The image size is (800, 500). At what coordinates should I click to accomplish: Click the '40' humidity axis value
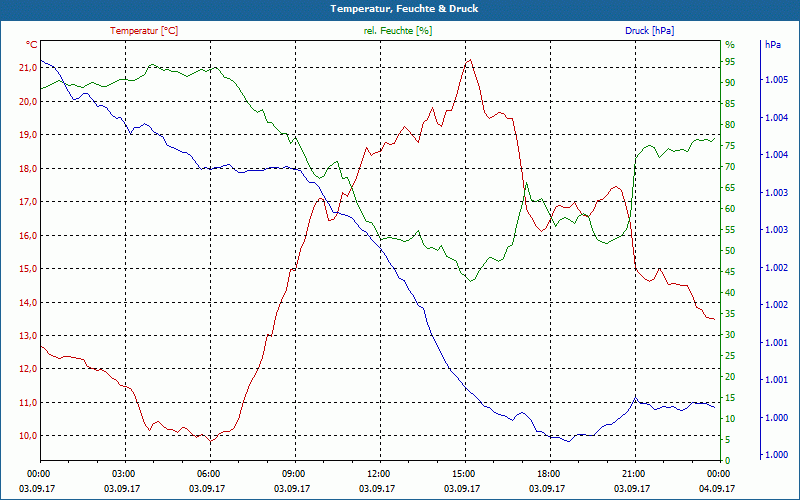click(730, 293)
